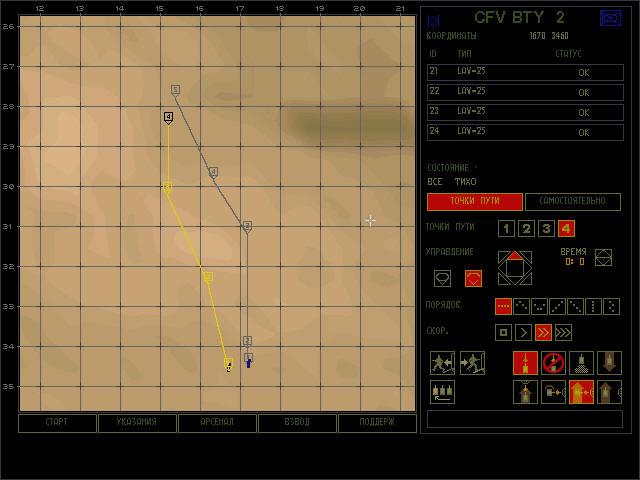The image size is (640, 480).
Task: Click the infantry dismount (exit vehicle) icon
Action: [442, 363]
